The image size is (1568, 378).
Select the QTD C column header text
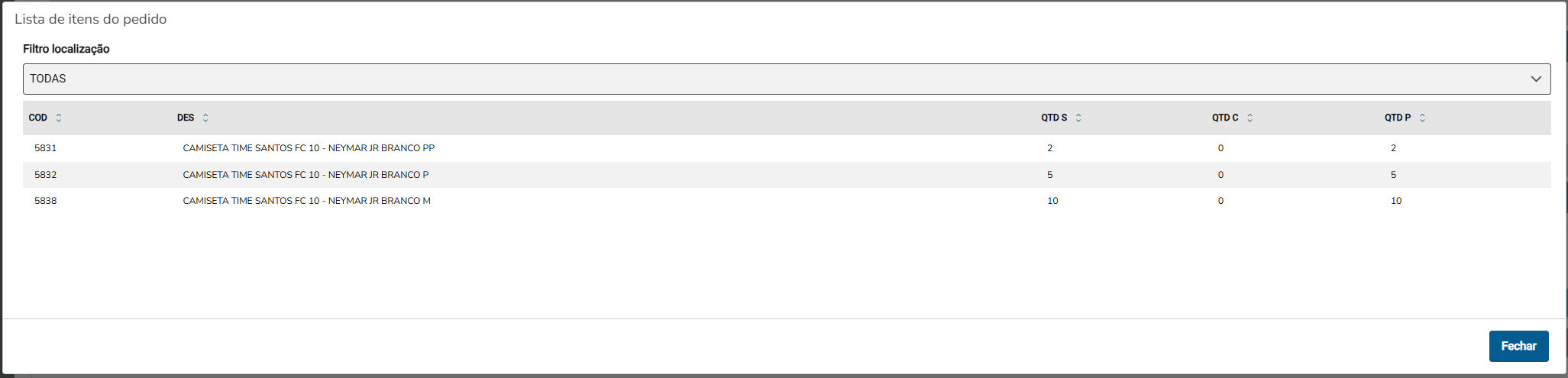(x=1225, y=118)
